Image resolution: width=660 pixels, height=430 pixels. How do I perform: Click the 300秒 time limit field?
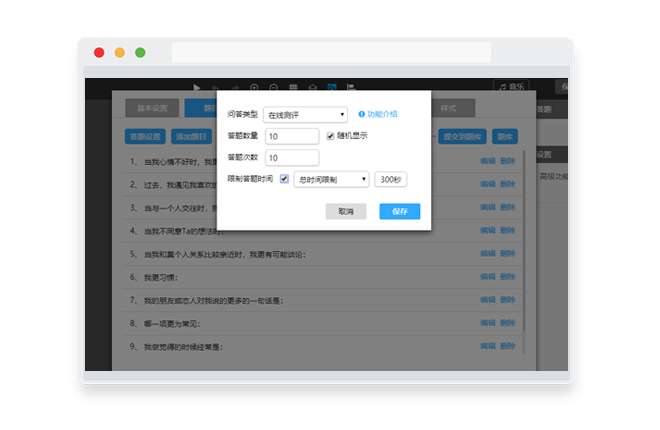390,179
